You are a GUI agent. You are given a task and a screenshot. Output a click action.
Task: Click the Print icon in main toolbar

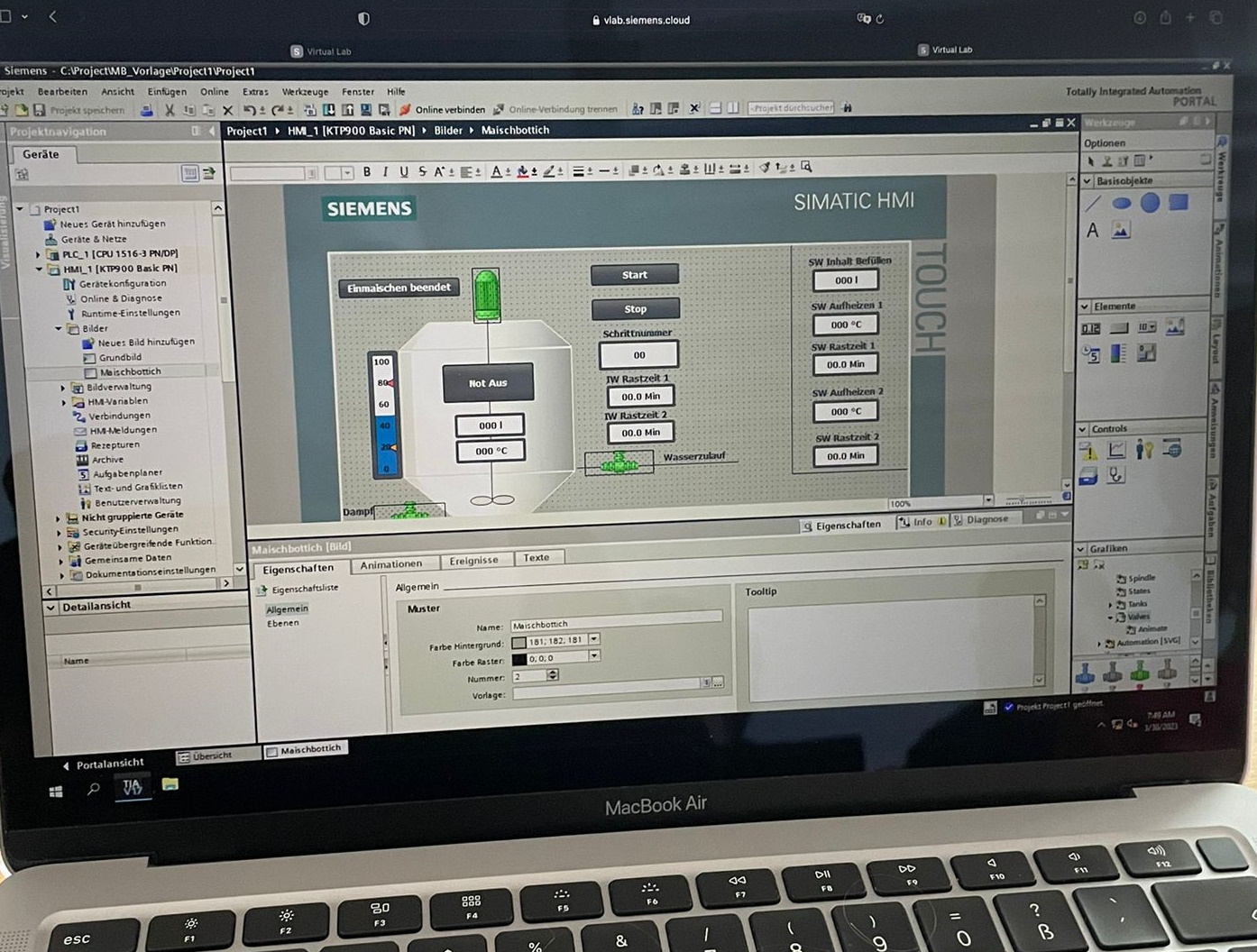[x=146, y=110]
